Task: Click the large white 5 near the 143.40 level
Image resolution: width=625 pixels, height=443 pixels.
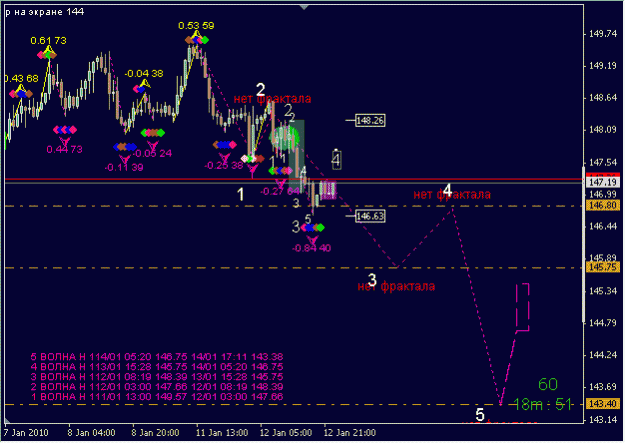Action: (x=480, y=415)
